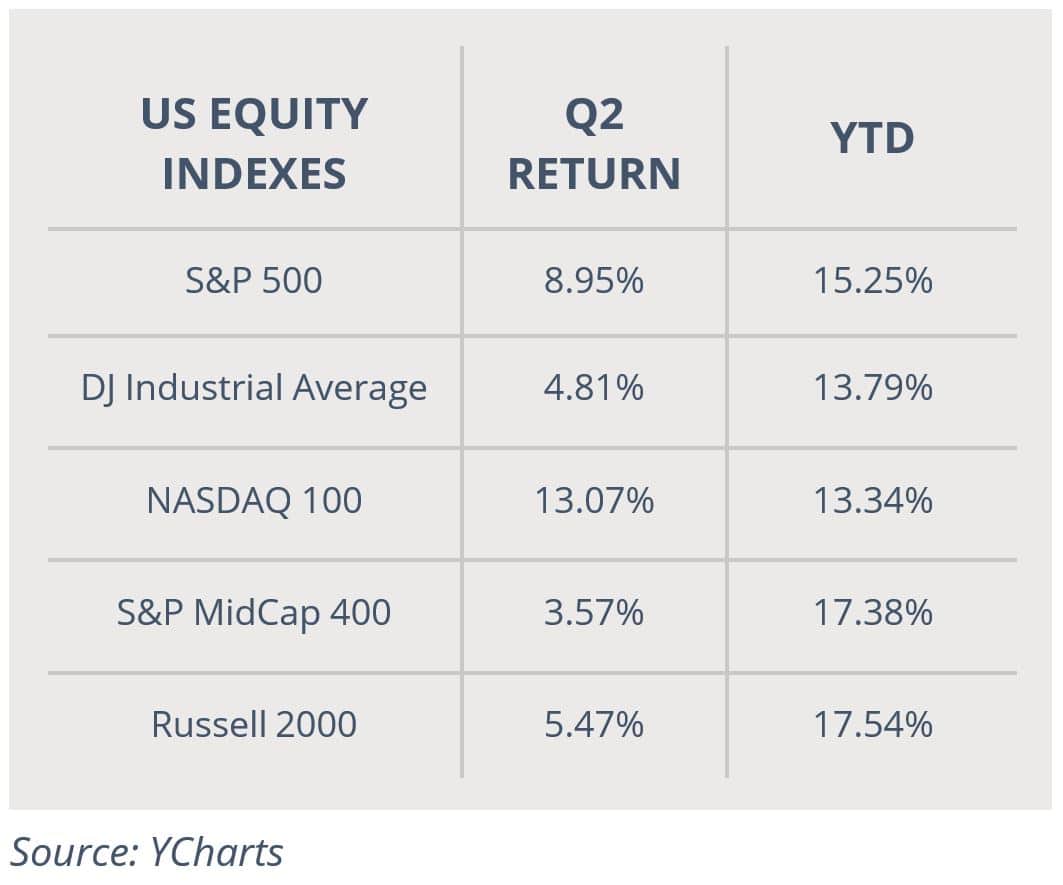Click the 4.81% Q2 return cell

594,388
